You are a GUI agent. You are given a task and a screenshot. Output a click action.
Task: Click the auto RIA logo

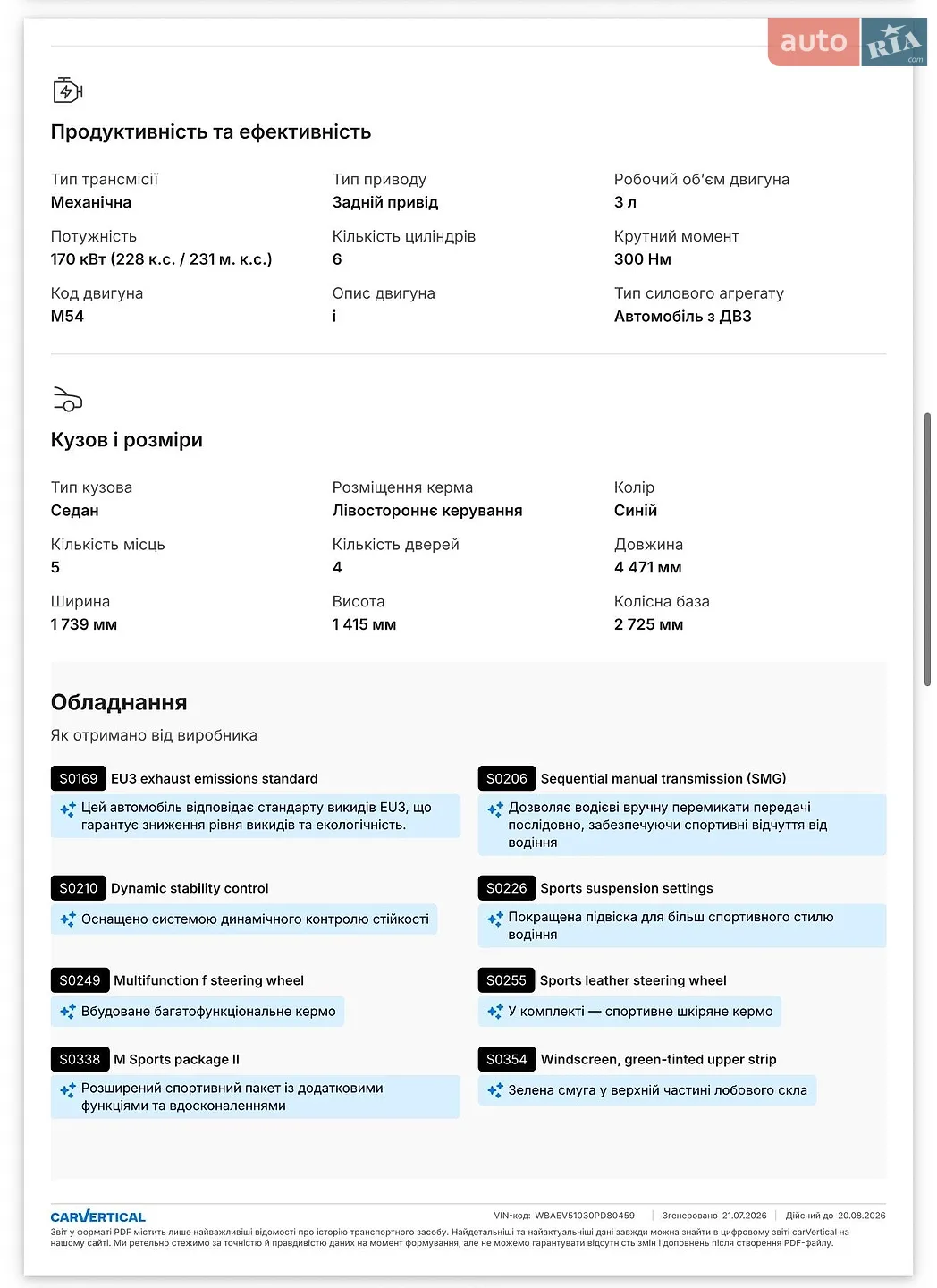[847, 42]
